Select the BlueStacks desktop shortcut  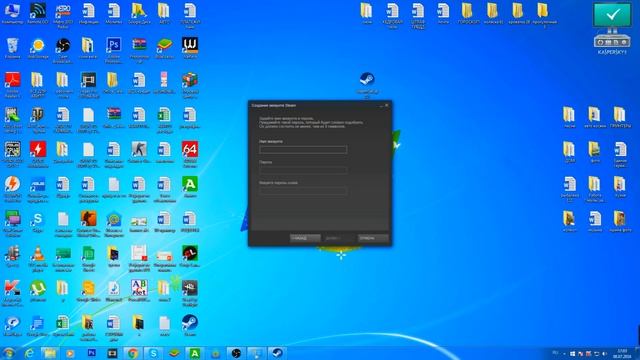tap(164, 48)
